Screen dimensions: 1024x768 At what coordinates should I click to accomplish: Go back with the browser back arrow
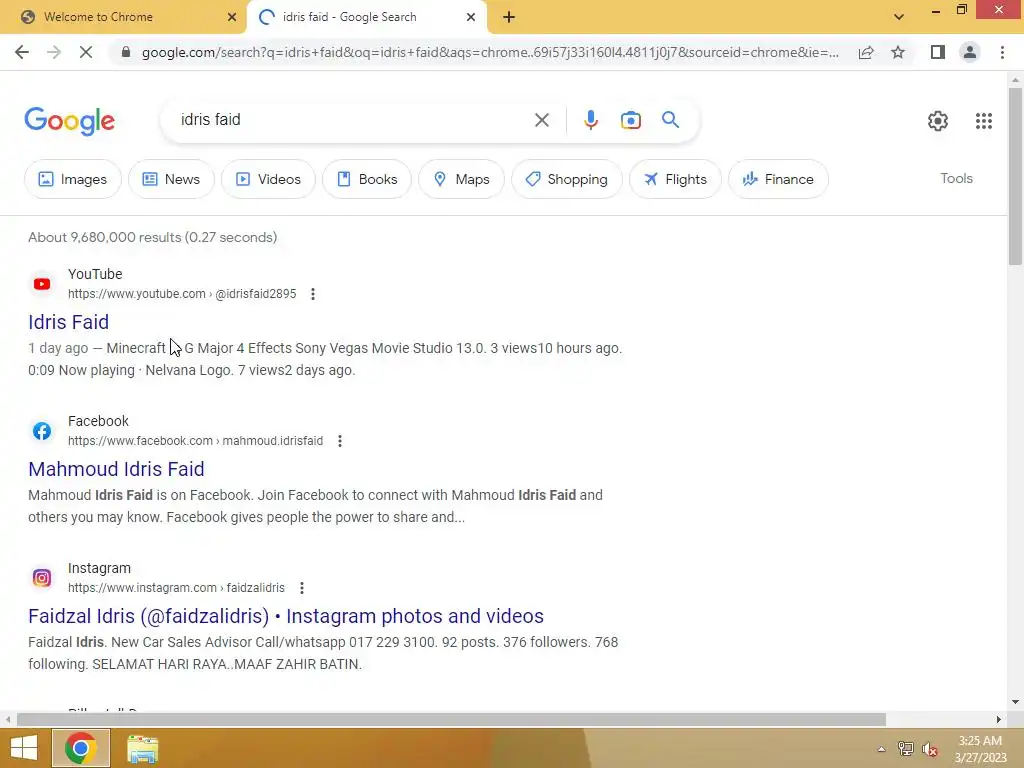pyautogui.click(x=22, y=52)
